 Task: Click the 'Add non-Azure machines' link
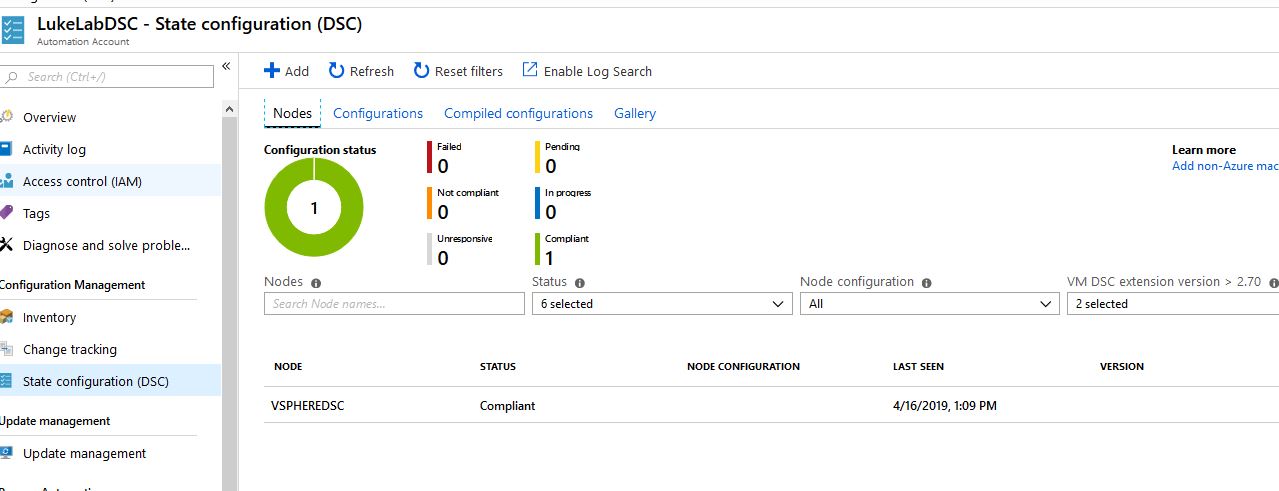click(x=1225, y=166)
